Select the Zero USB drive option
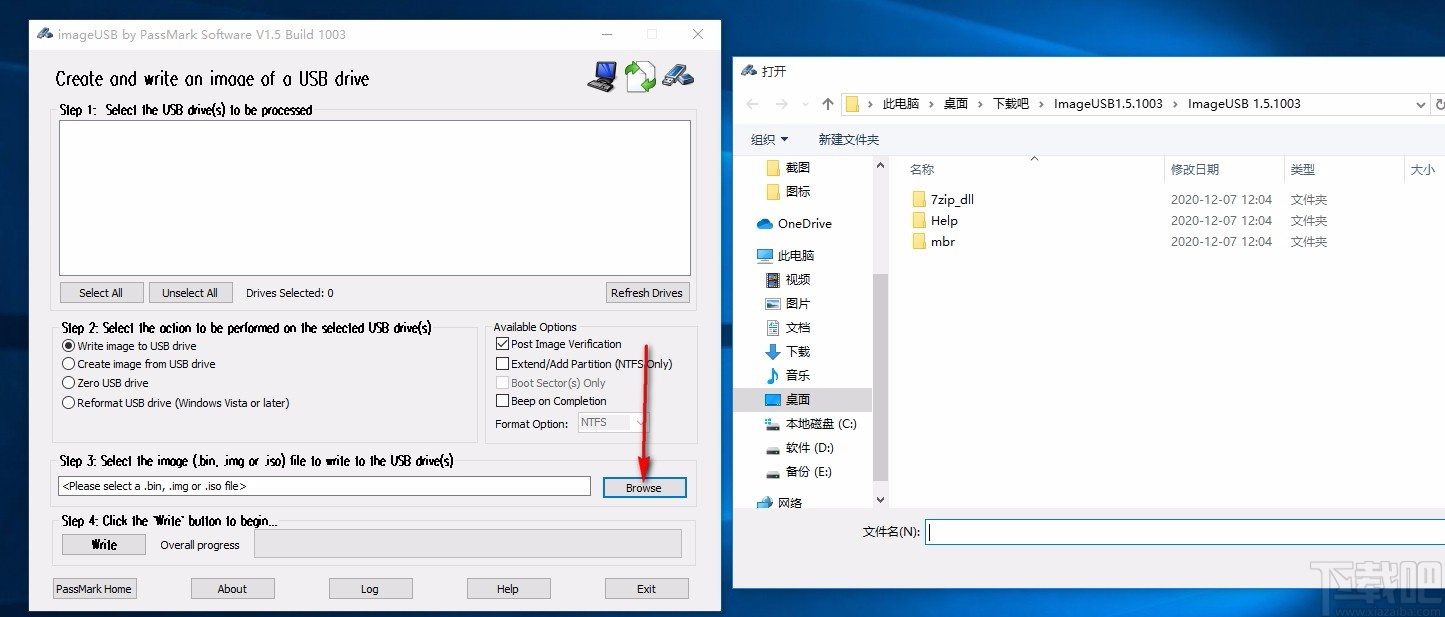 coord(68,382)
